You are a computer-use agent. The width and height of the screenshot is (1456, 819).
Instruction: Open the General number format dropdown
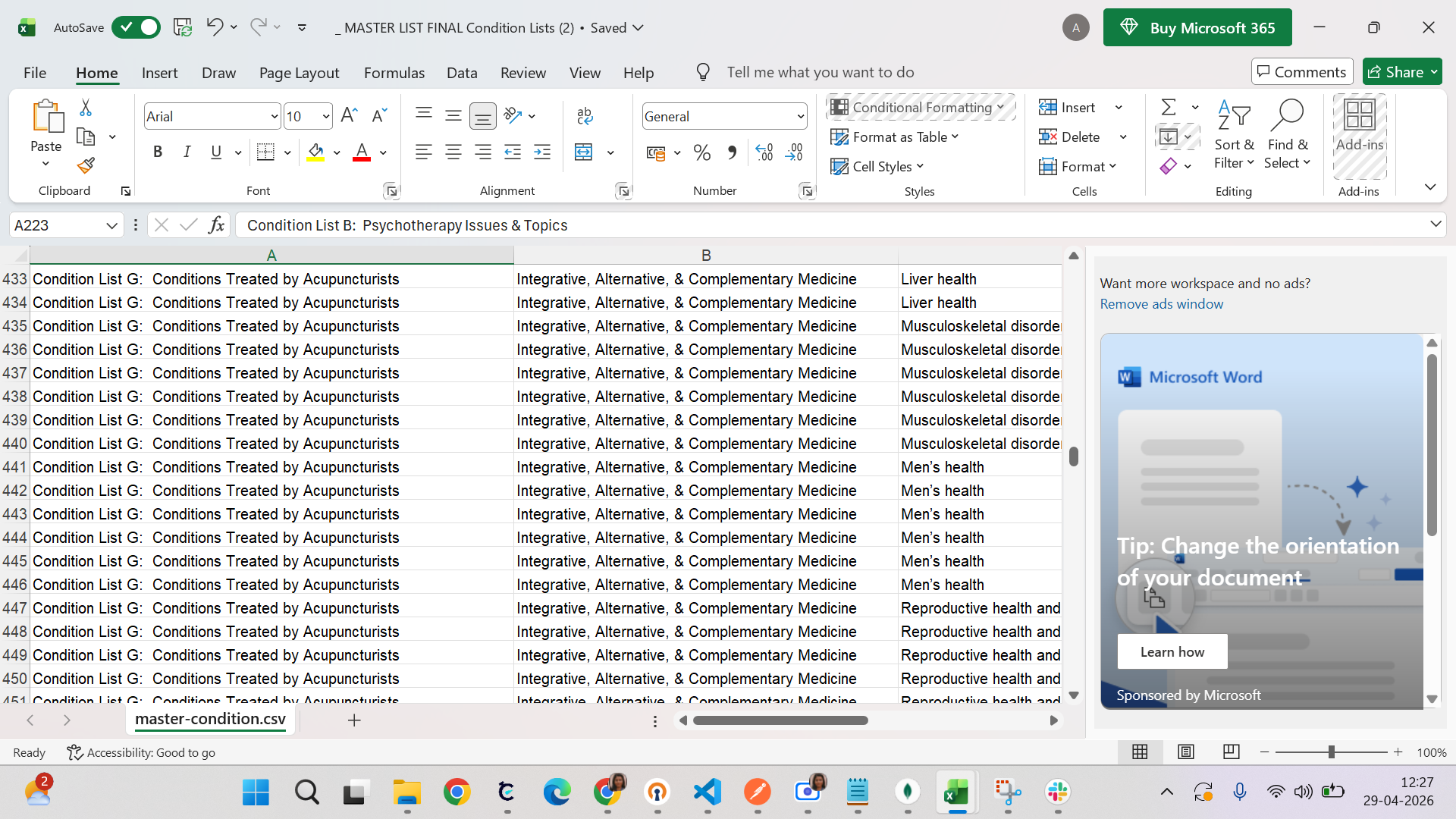point(800,116)
